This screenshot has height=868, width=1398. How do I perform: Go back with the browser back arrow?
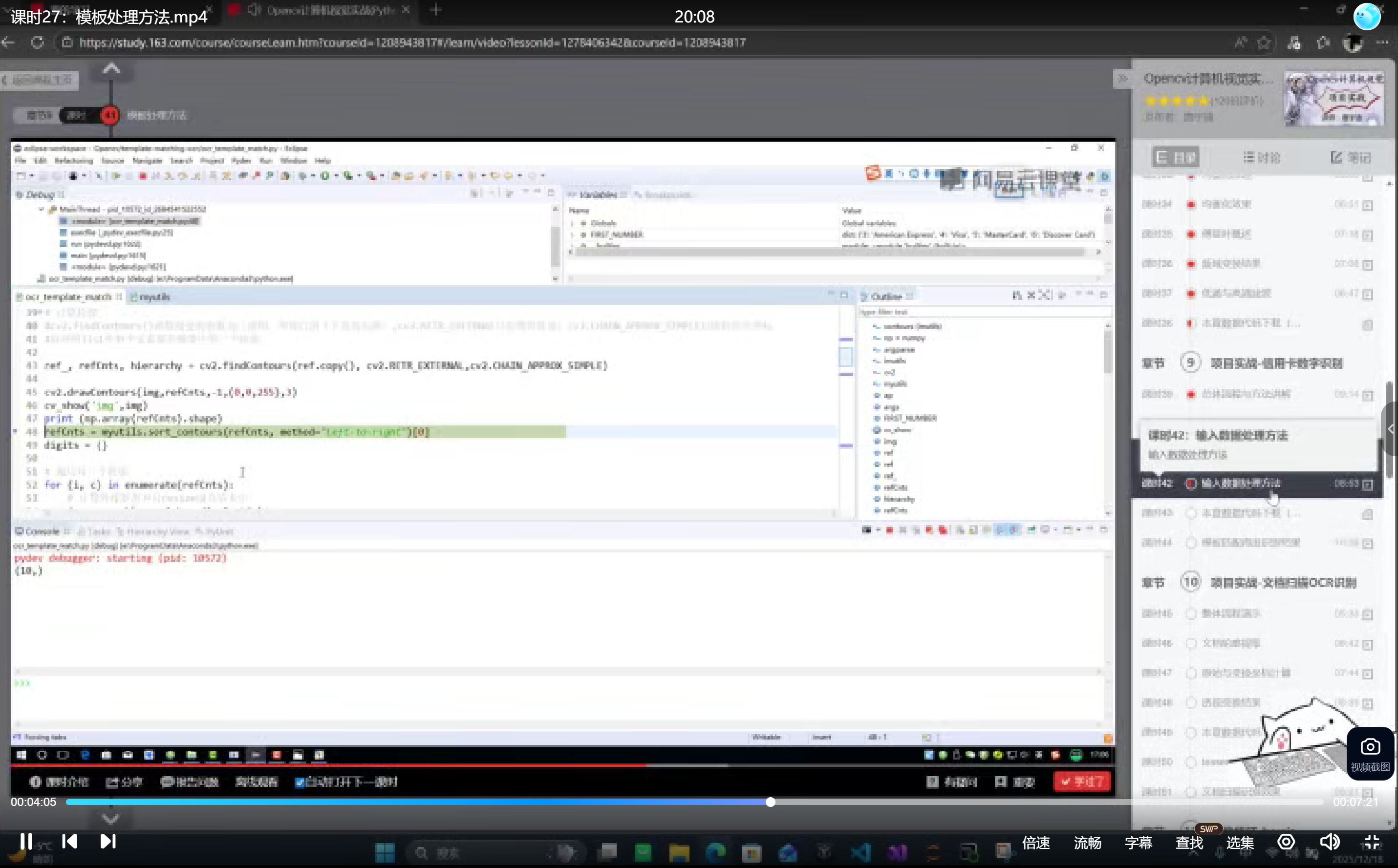coord(8,42)
